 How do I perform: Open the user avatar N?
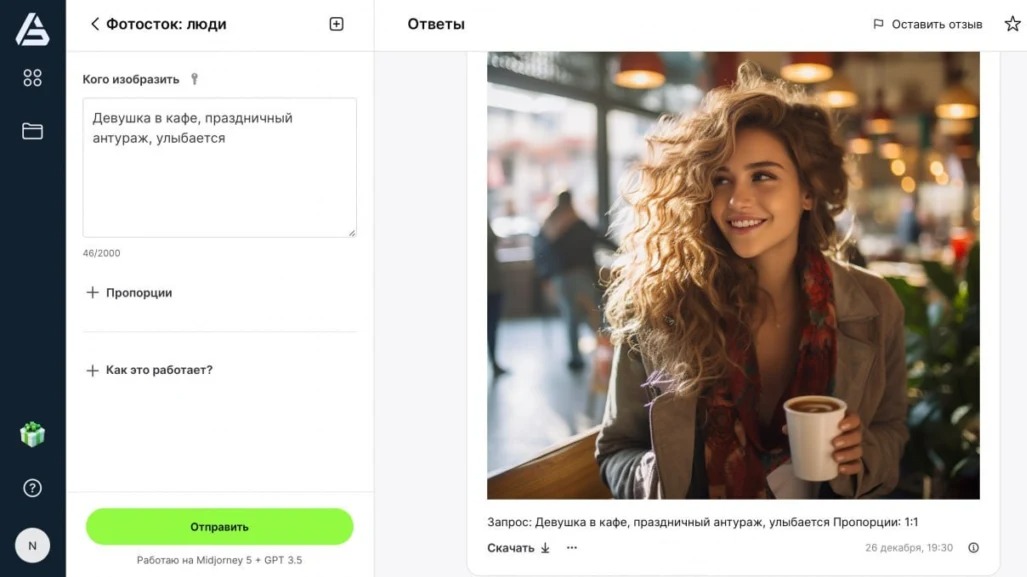click(x=32, y=546)
